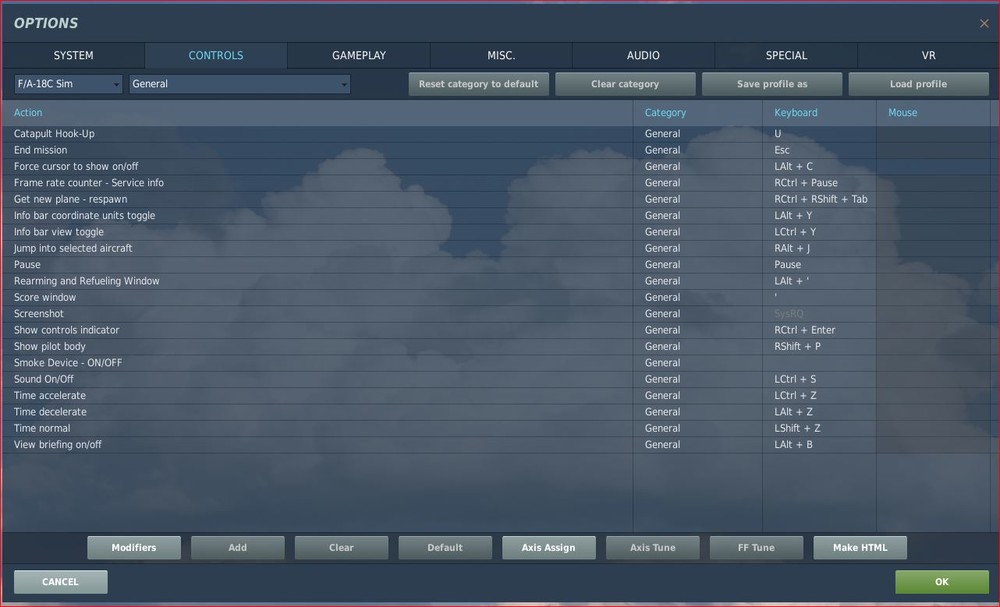This screenshot has width=1000, height=607.
Task: Open the CONTROLS tab
Action: coord(216,55)
